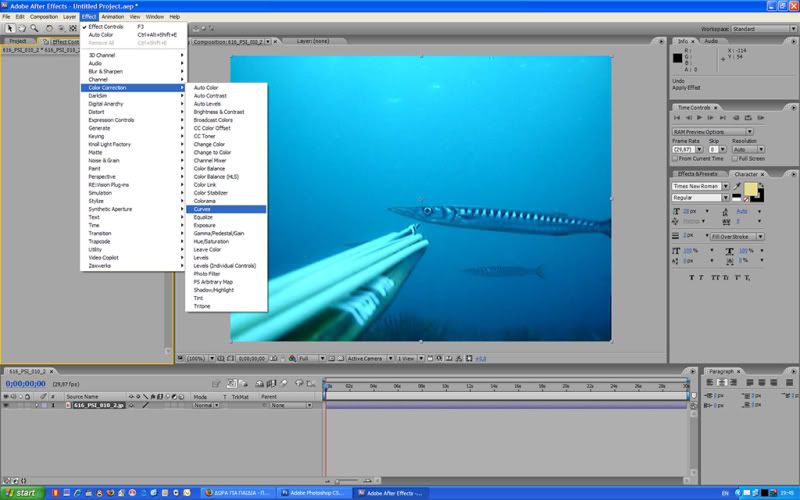Select the arrow Selection tool
The height and width of the screenshot is (500, 800).
(9, 29)
